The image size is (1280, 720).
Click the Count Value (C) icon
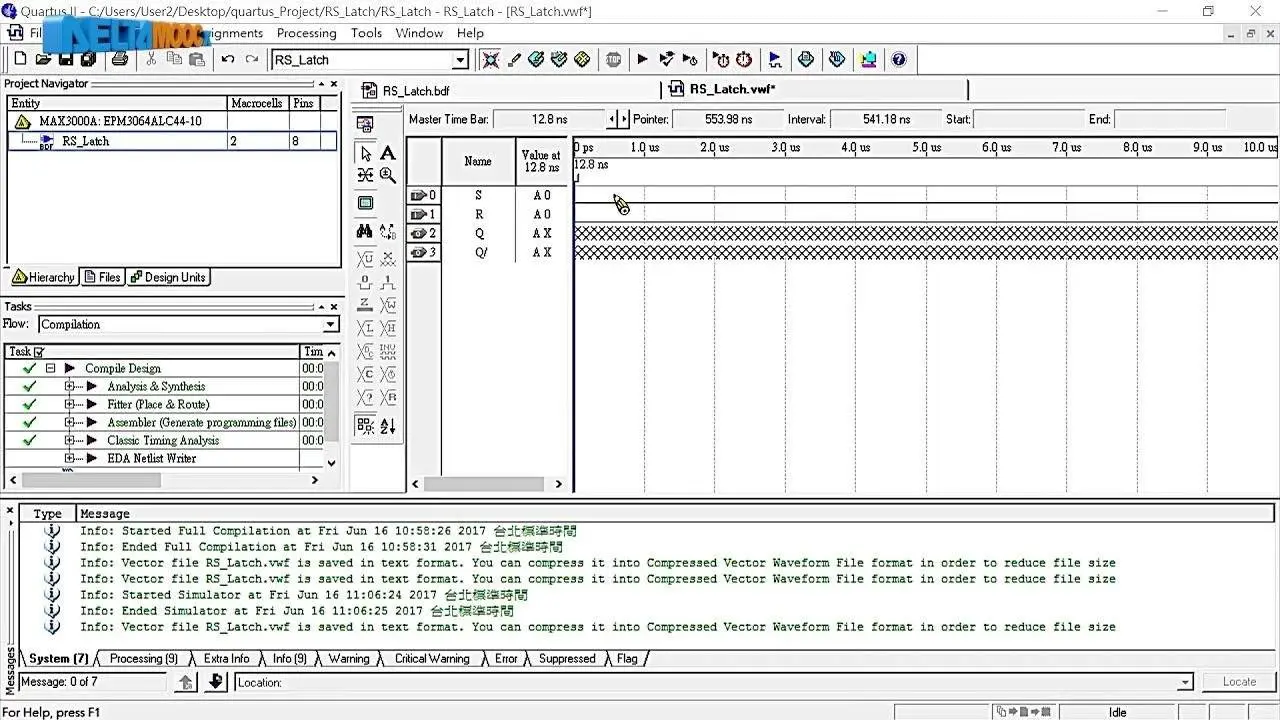[366, 374]
